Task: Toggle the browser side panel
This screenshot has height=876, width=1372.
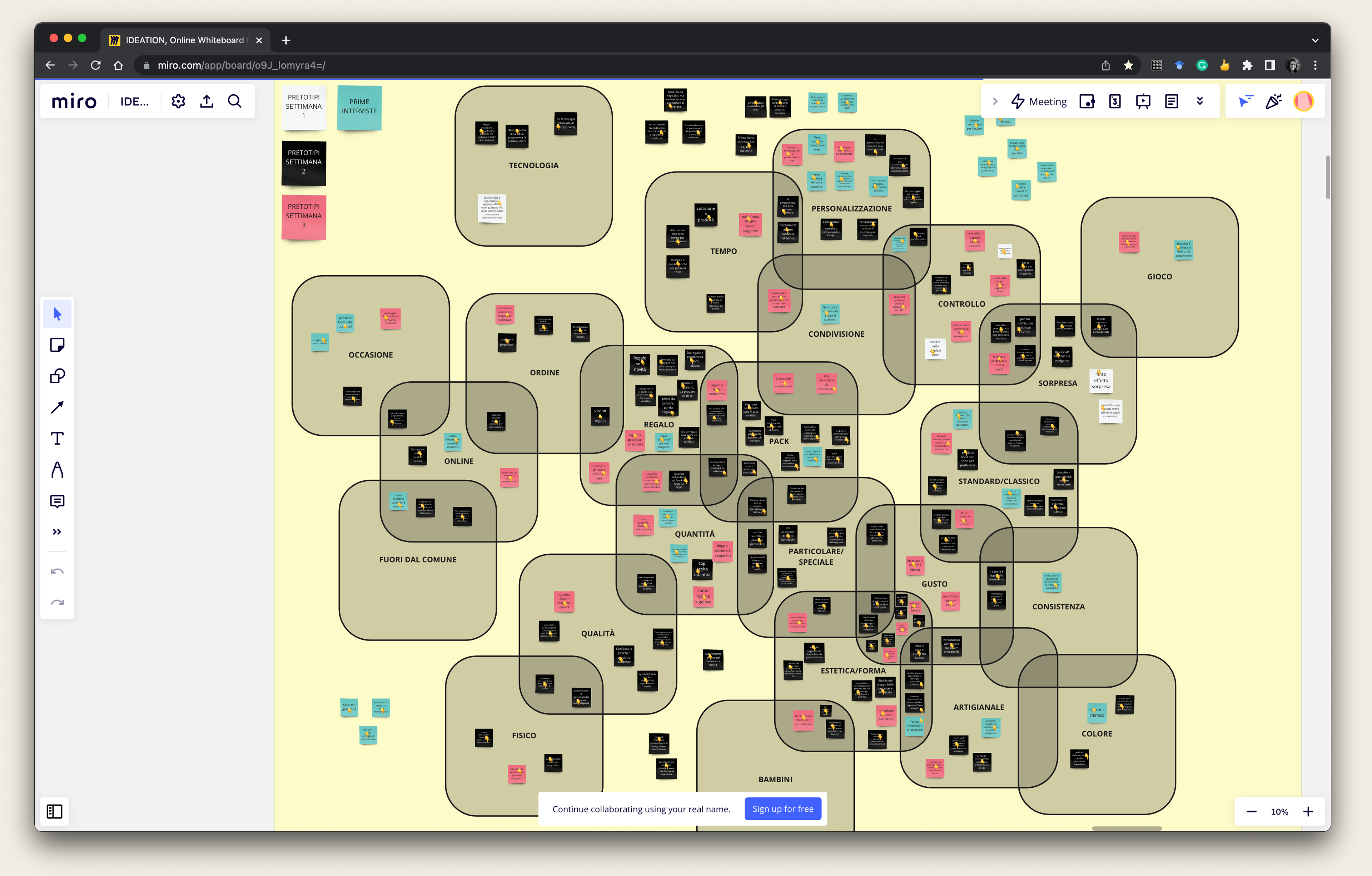Action: [x=1270, y=65]
